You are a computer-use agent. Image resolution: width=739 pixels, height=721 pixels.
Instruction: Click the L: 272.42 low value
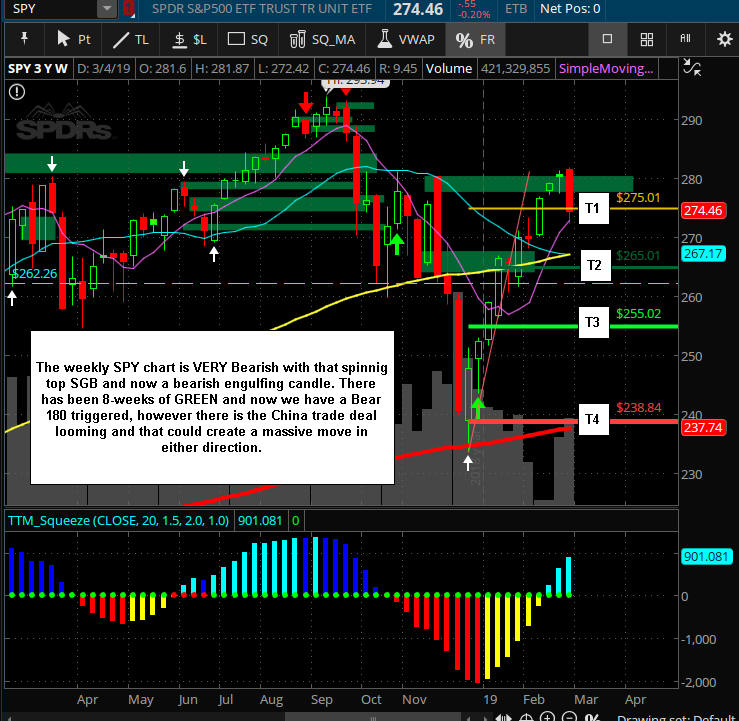pos(283,69)
